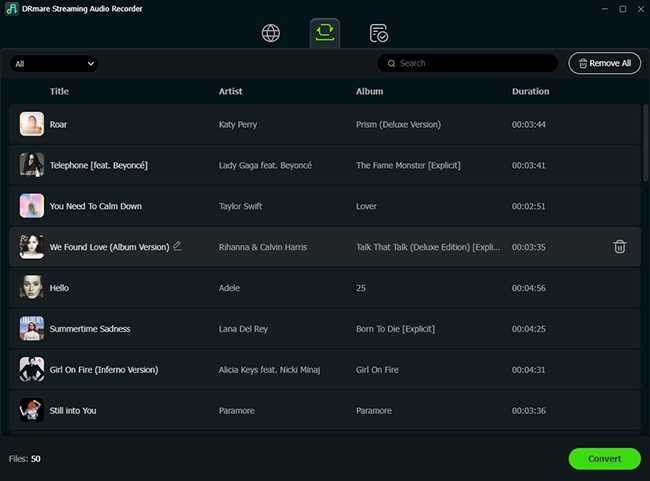
Task: Start conversion with the Convert button
Action: point(604,459)
